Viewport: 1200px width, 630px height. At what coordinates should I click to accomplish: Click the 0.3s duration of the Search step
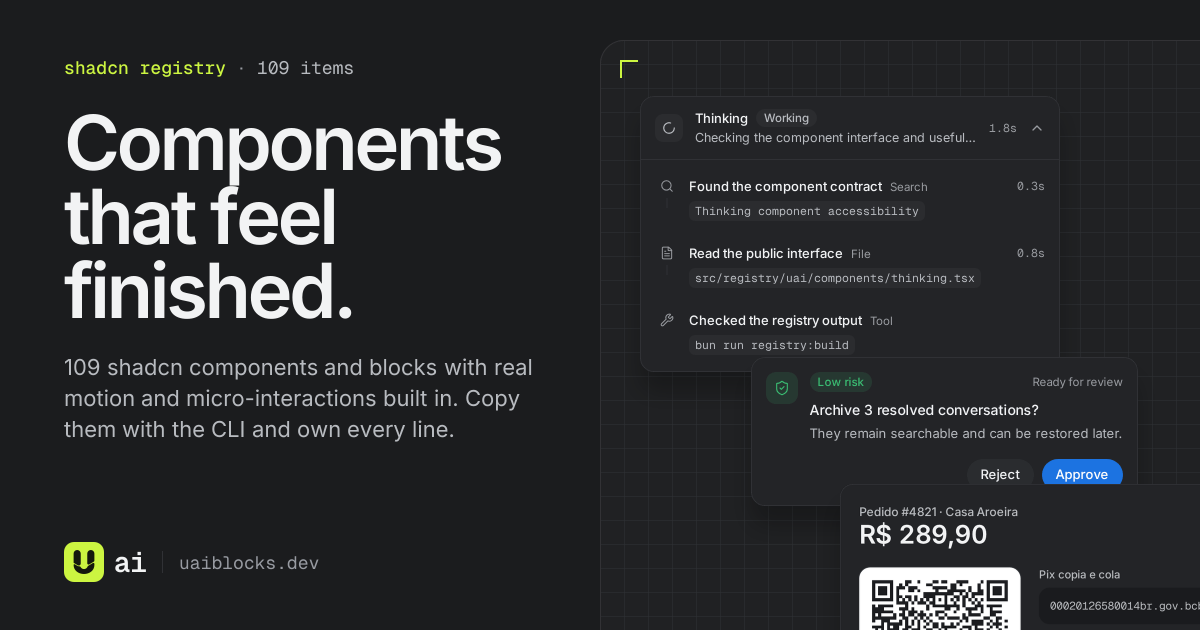(1031, 186)
